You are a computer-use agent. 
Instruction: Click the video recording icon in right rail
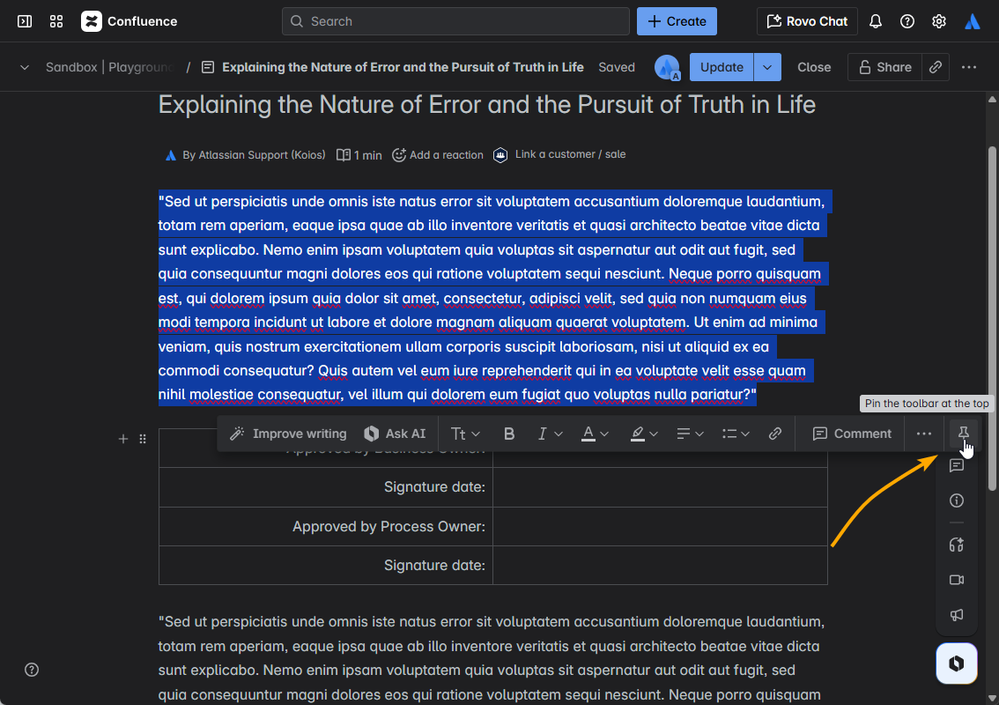pyautogui.click(x=956, y=580)
